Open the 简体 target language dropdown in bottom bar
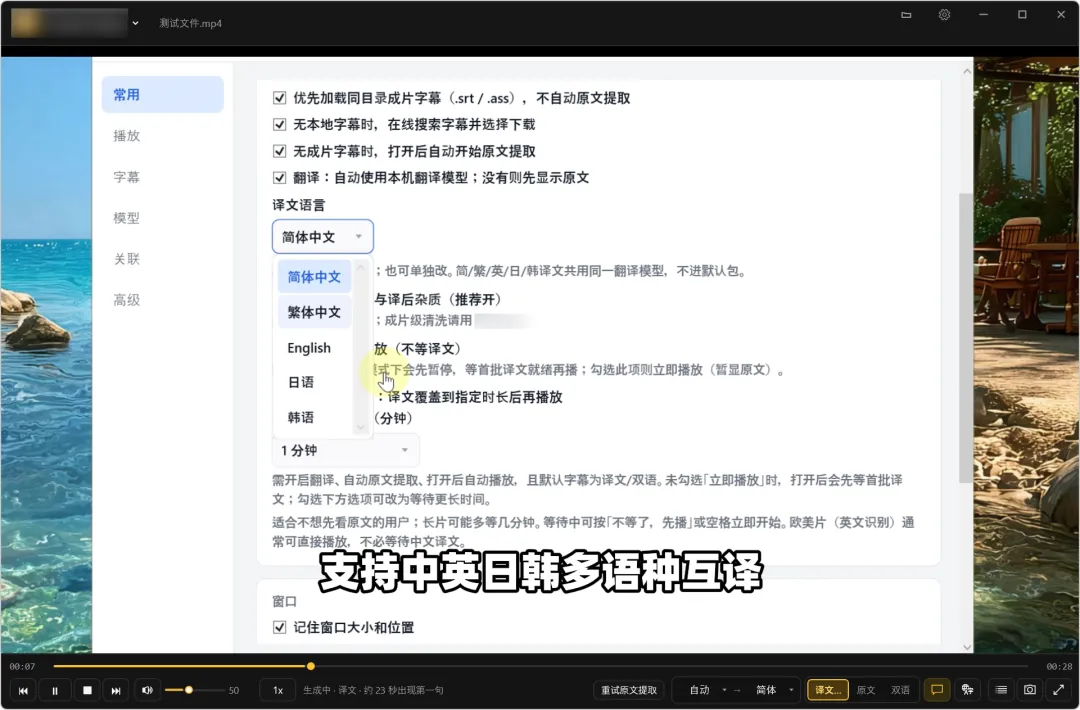The image size is (1080, 710). pos(773,690)
